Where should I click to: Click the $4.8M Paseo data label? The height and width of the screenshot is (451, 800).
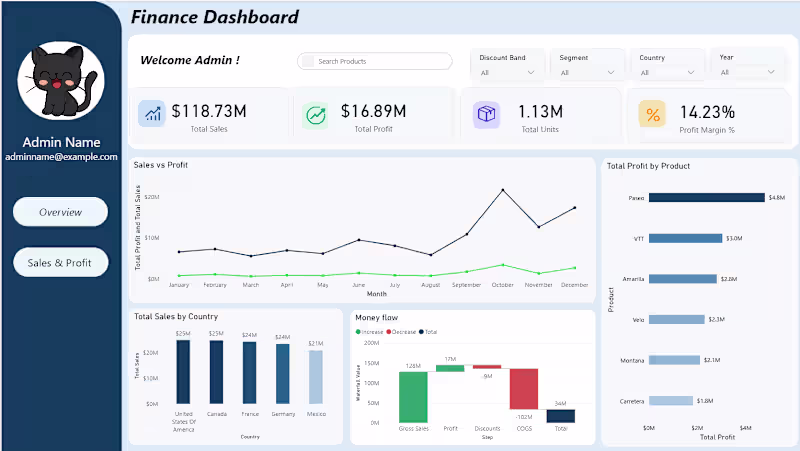777,197
